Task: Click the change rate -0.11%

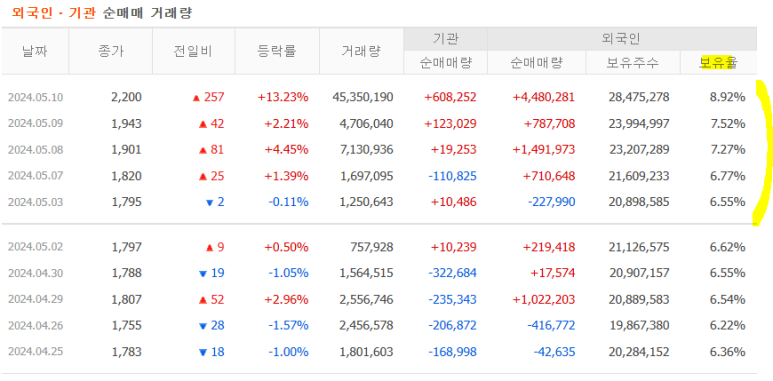Action: pos(288,202)
